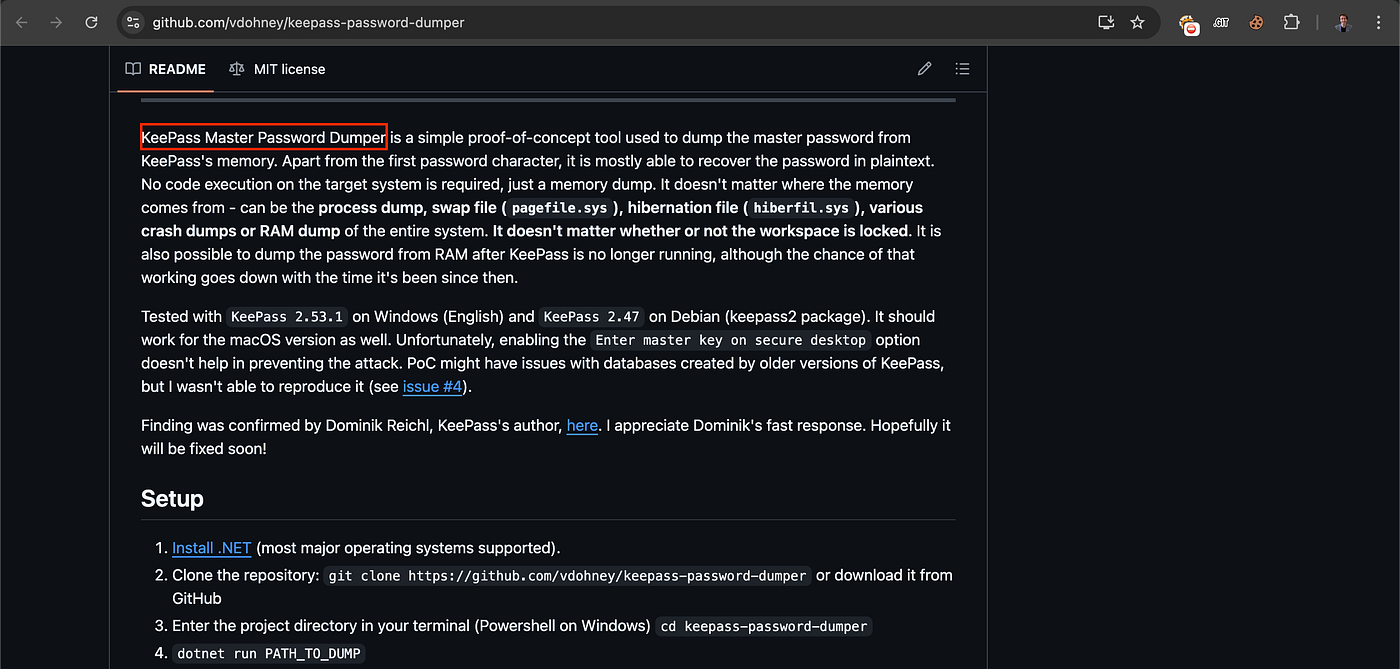Viewport: 1400px width, 669px height.
Task: Switch to the MIT license tab
Action: 277,69
